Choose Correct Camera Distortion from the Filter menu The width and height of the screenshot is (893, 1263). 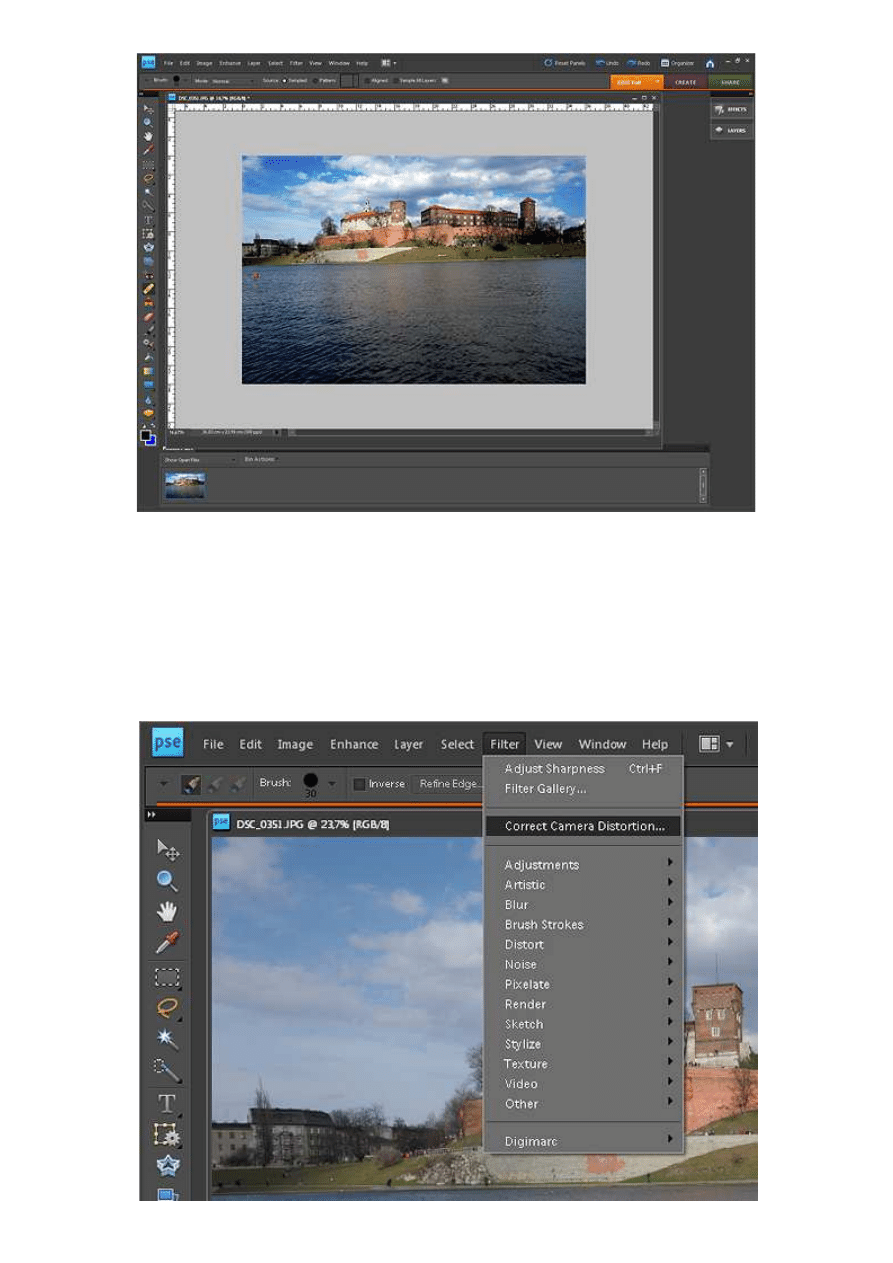tap(584, 826)
